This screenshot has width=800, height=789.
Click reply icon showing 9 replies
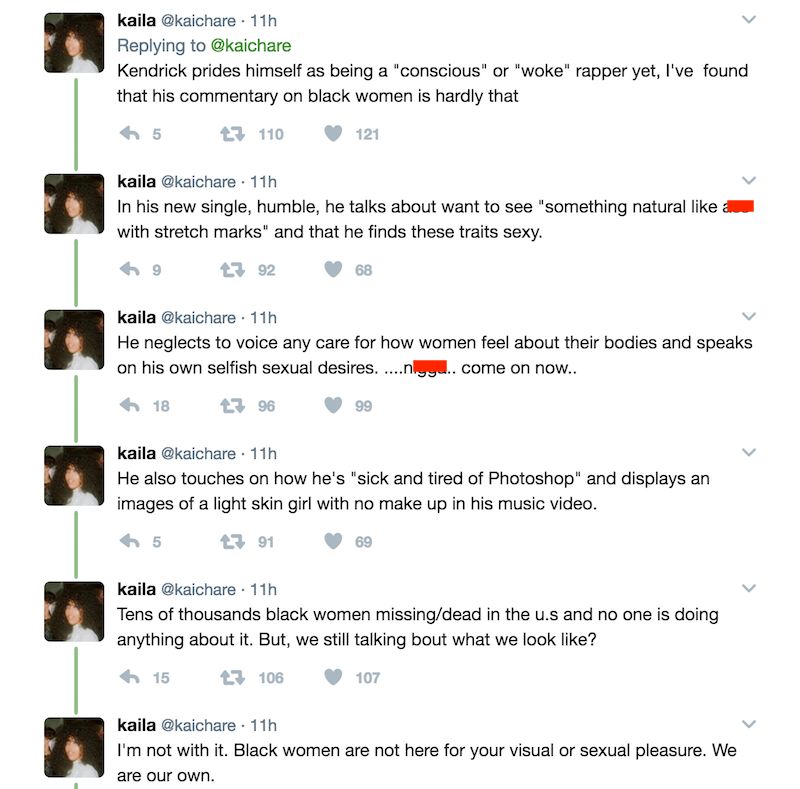[128, 270]
